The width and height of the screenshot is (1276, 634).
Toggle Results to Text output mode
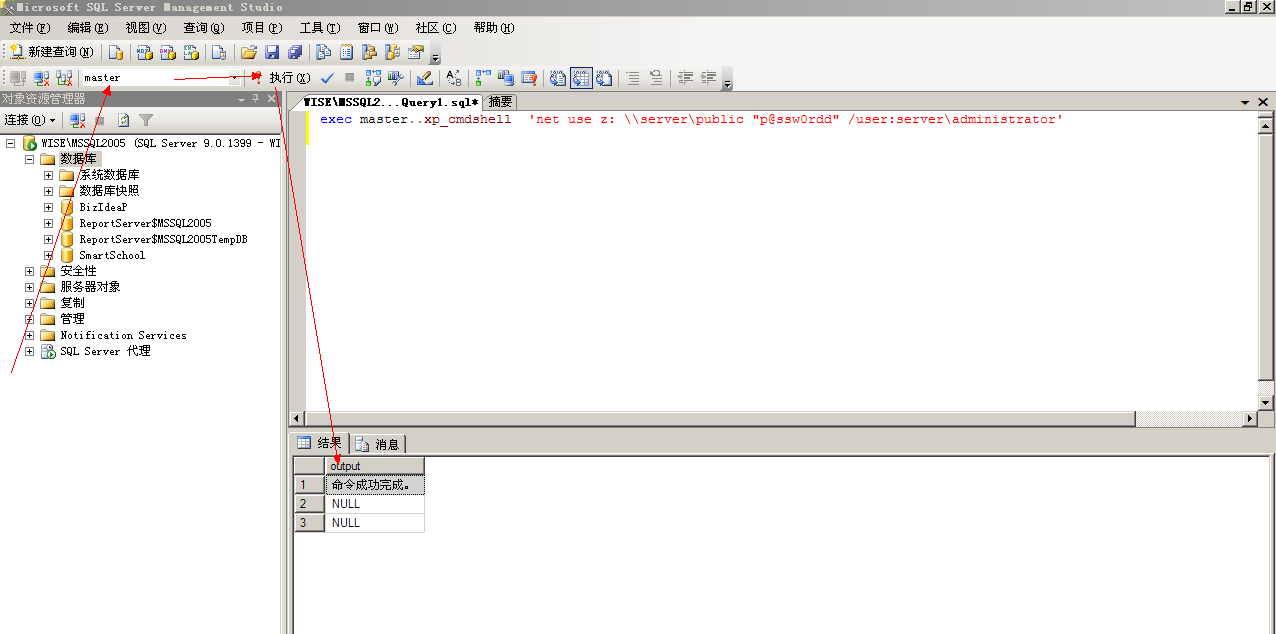point(558,78)
